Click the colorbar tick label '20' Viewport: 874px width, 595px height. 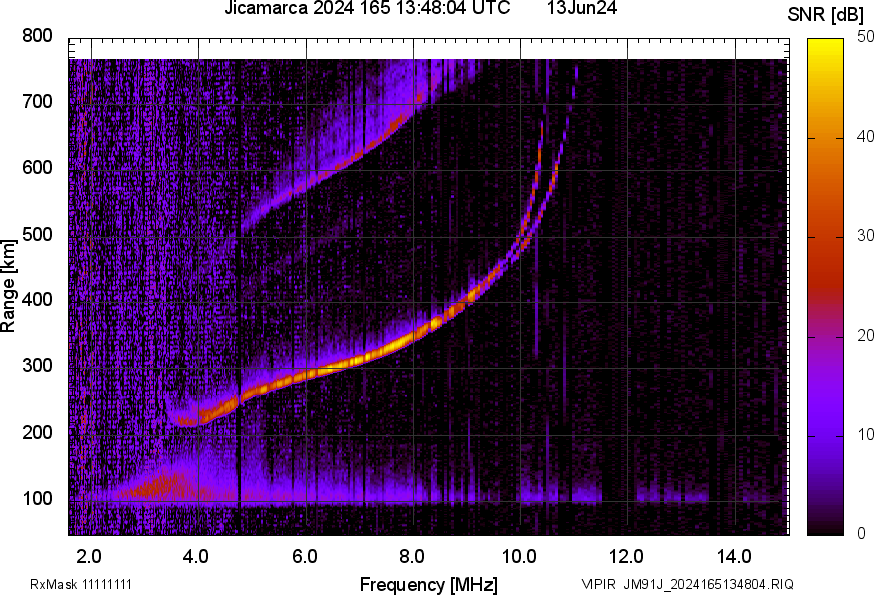865,335
